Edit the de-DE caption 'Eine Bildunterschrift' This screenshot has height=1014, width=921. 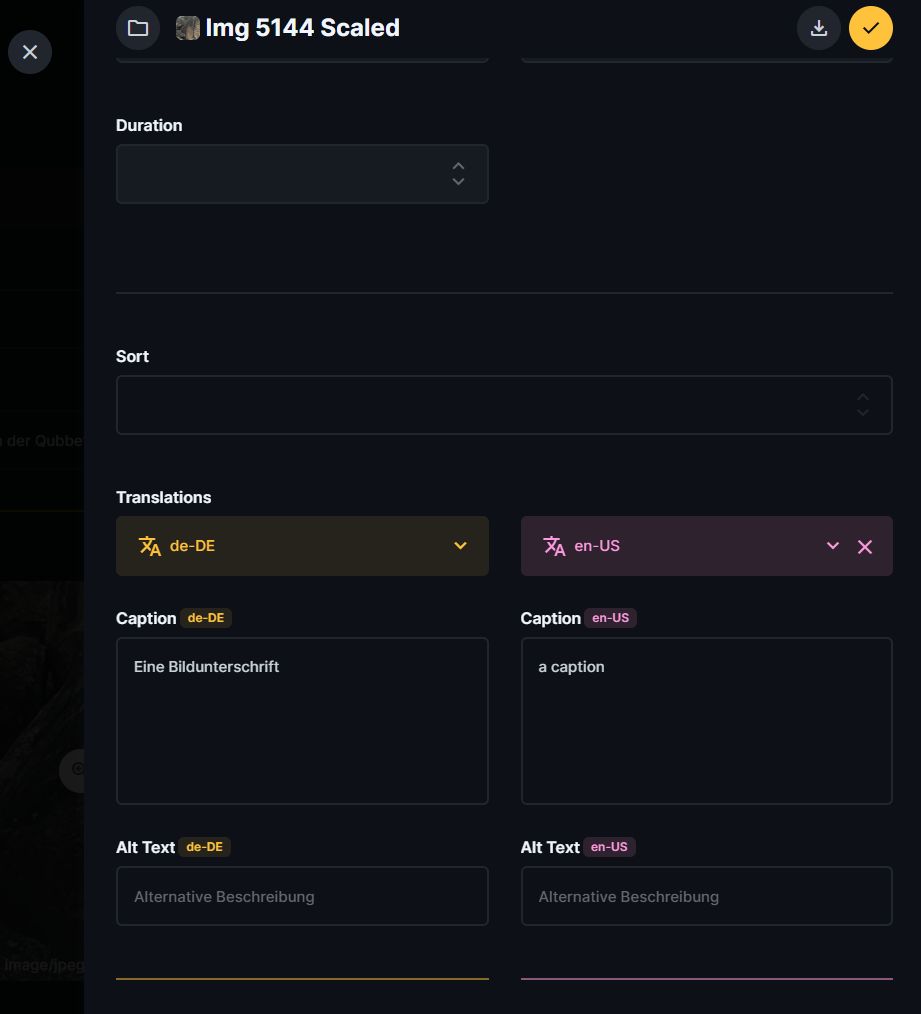click(302, 720)
